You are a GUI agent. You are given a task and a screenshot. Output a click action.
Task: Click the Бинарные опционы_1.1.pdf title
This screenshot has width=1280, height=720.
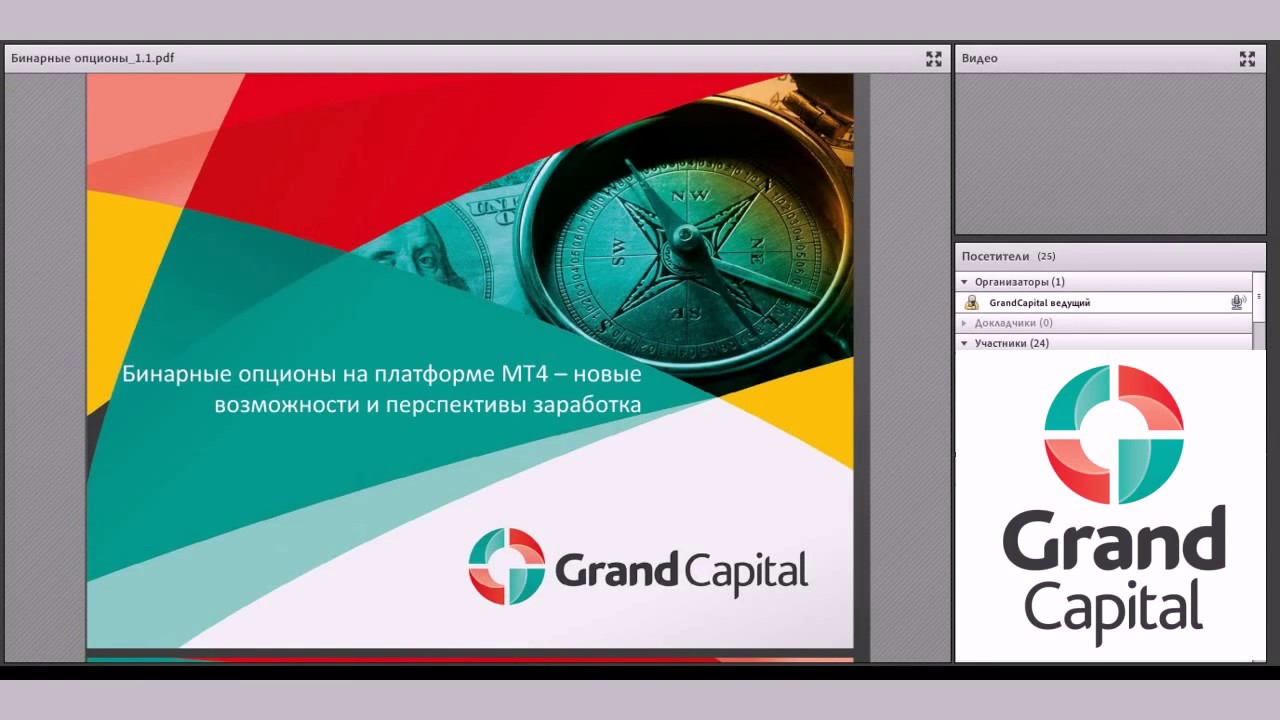point(92,58)
